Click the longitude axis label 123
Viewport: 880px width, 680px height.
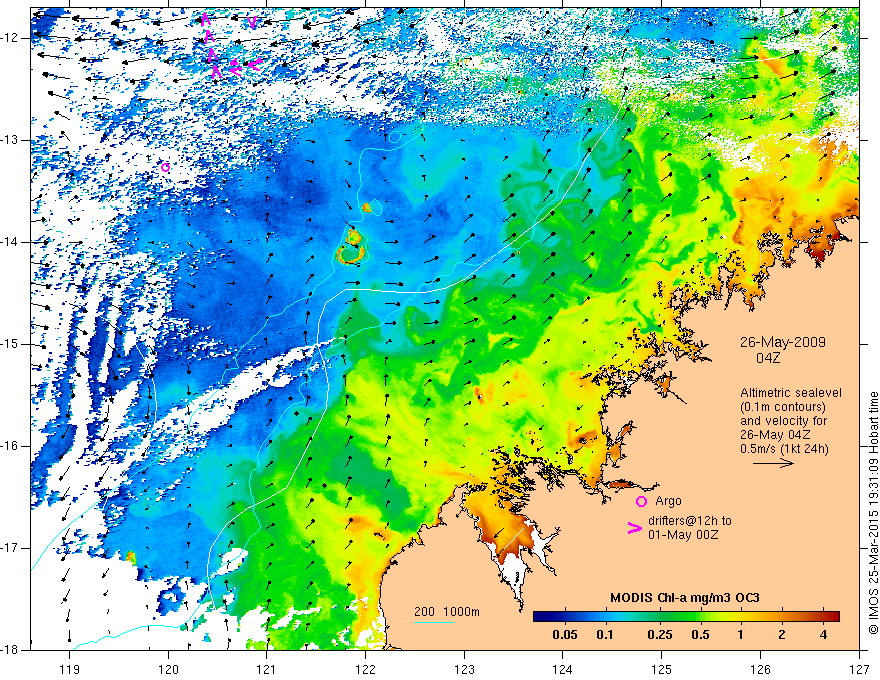(464, 669)
